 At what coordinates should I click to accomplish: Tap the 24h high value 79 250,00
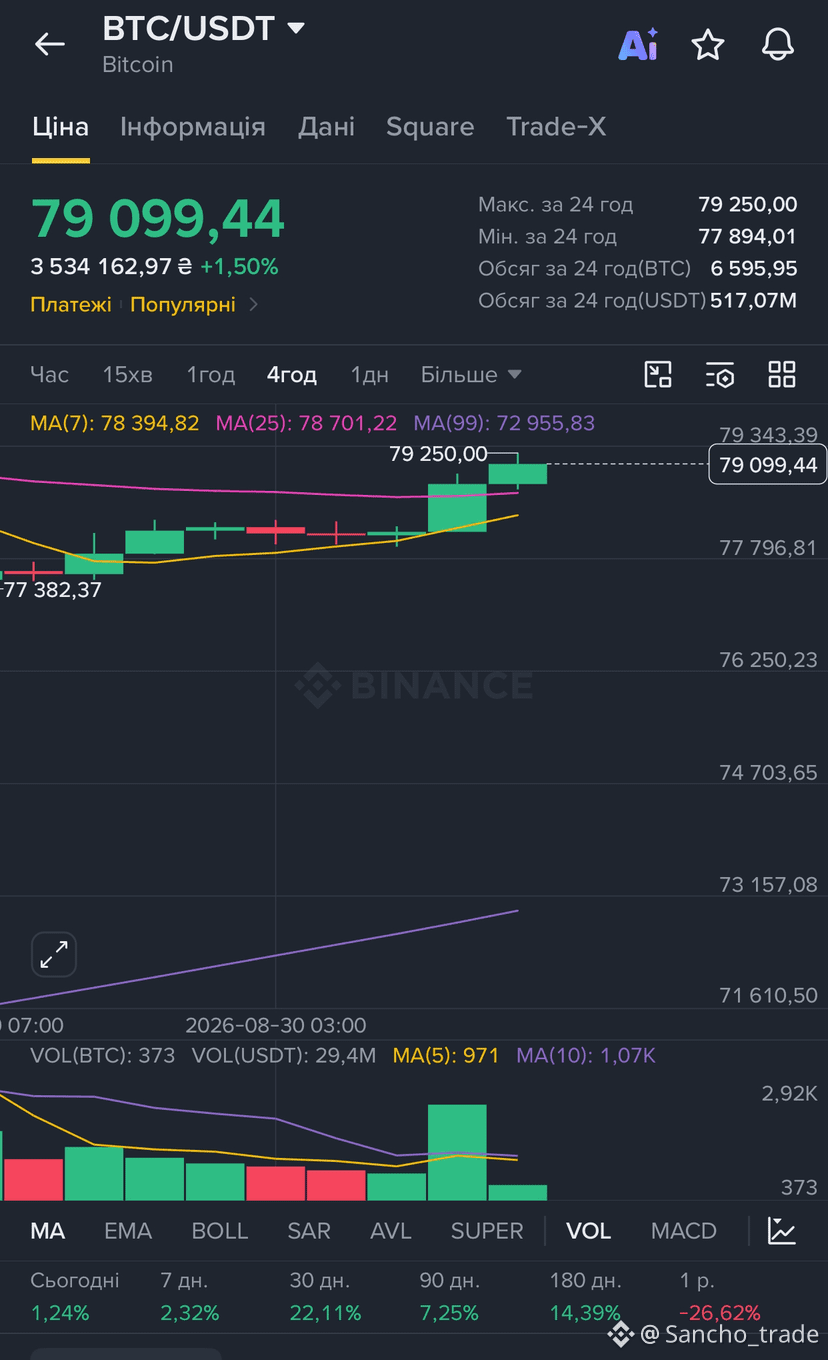[748, 205]
